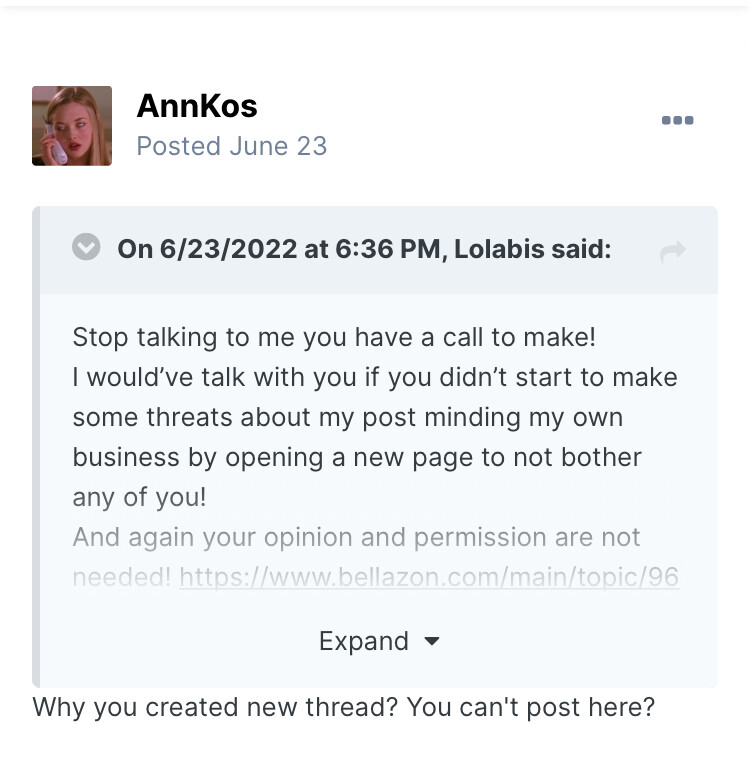The height and width of the screenshot is (784, 750).
Task: Click the "Lolabis said:" quote header
Action: (x=532, y=248)
